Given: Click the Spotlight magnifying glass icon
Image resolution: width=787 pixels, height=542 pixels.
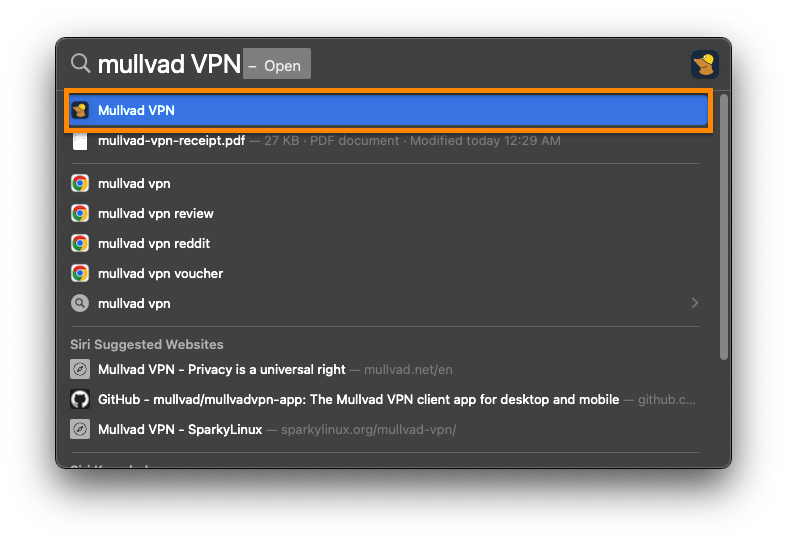Looking at the screenshot, I should (81, 64).
